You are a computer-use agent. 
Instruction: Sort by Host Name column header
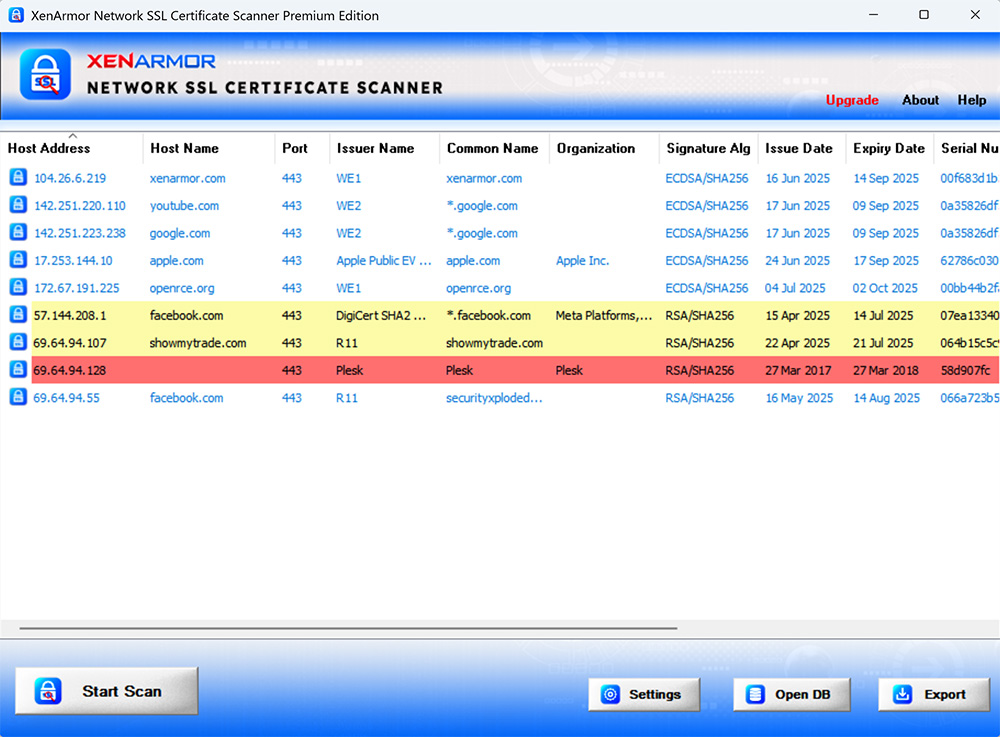tap(209, 149)
